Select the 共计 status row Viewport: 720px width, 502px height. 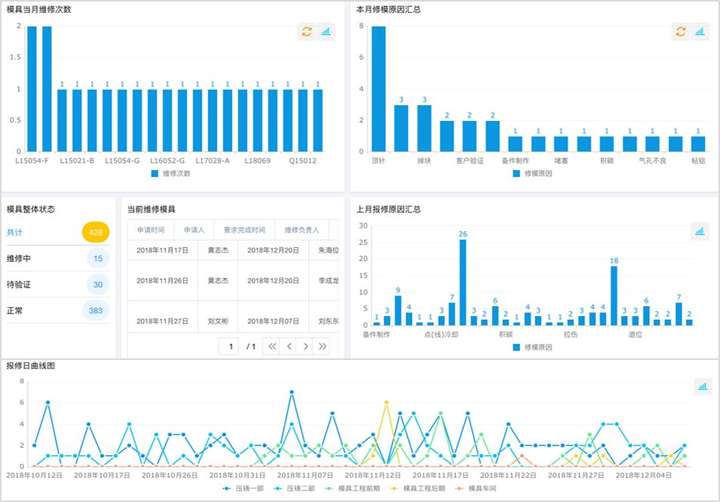coord(58,232)
